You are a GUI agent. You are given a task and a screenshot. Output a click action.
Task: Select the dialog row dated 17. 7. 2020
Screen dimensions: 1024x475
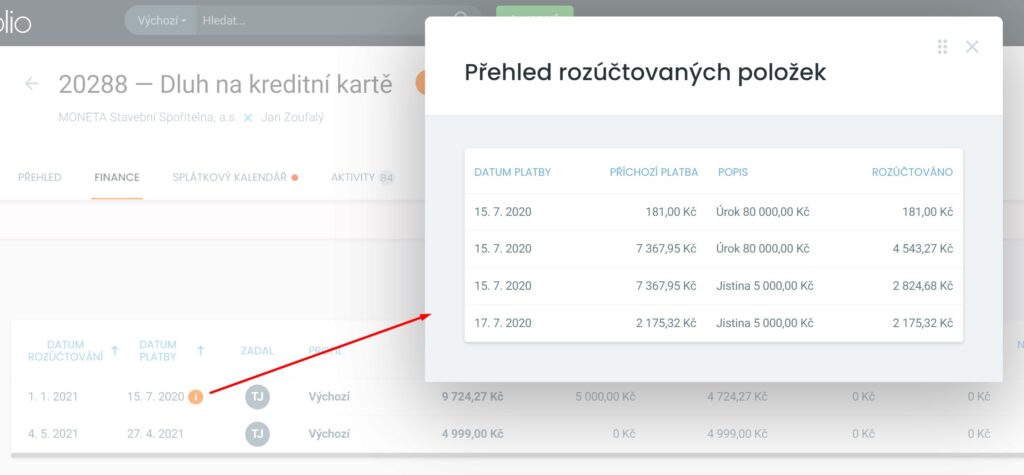[x=713, y=323]
